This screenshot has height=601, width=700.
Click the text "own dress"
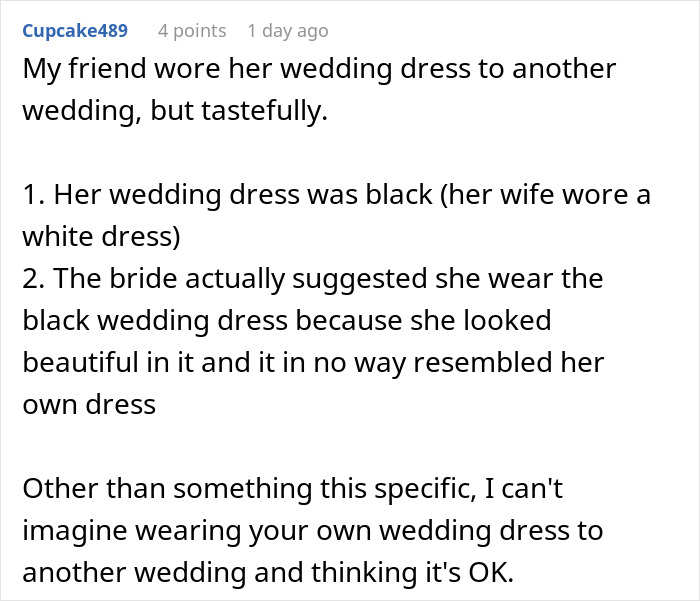88,404
